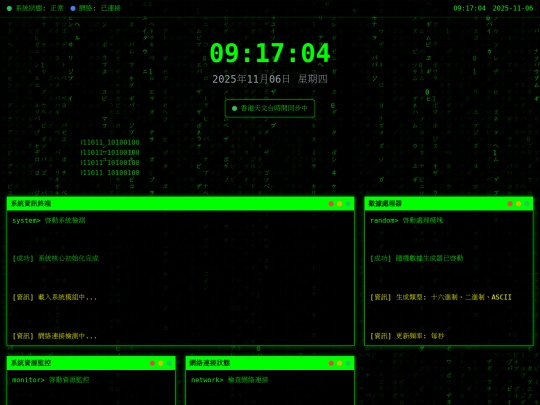The image size is (540, 405).
Task: Click the [成功] 系統核心初始化完成 line
Action: point(55,258)
